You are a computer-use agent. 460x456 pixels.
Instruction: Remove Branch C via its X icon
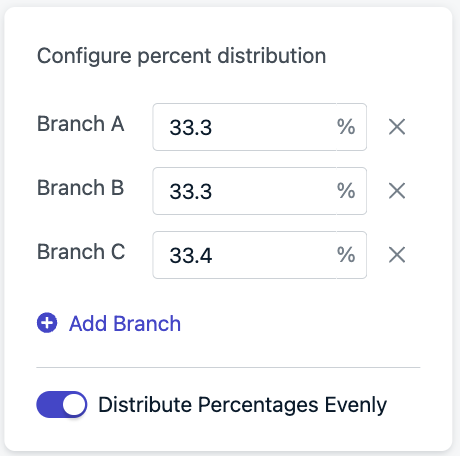(x=397, y=255)
